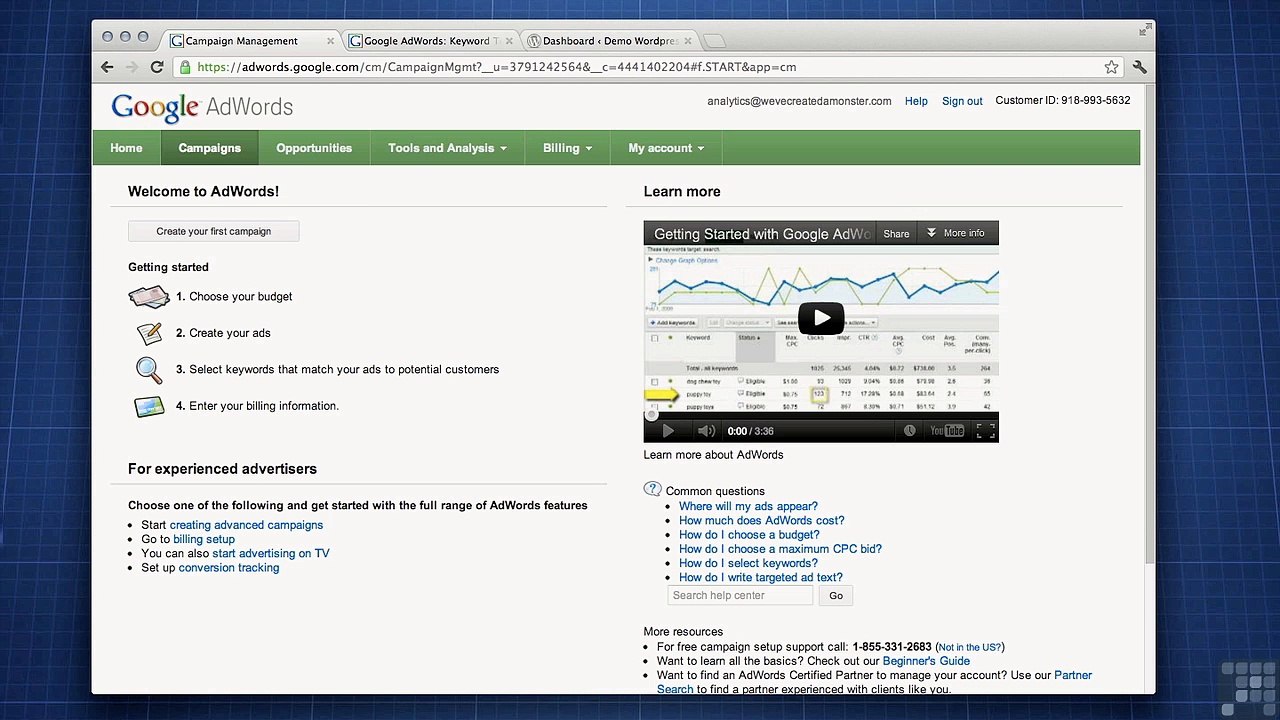
Task: Play the Getting Started video
Action: (x=821, y=318)
